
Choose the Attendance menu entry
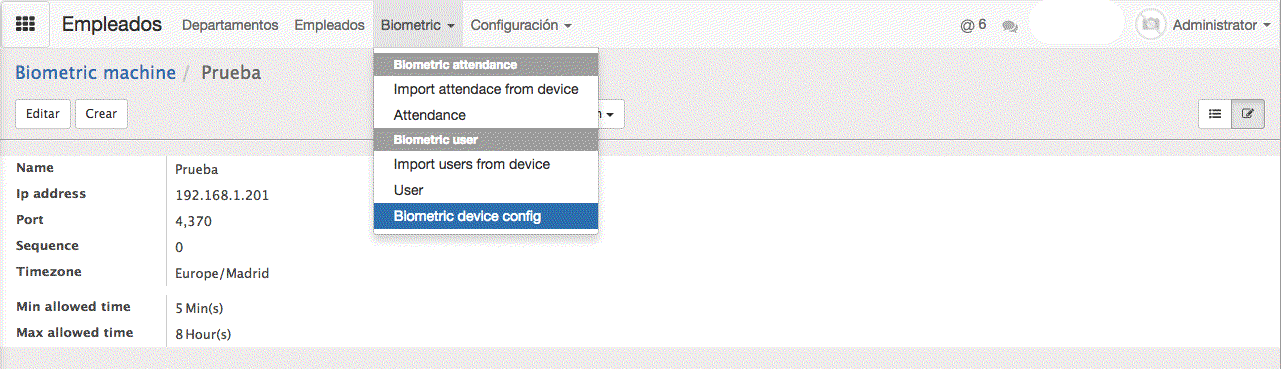click(486, 115)
